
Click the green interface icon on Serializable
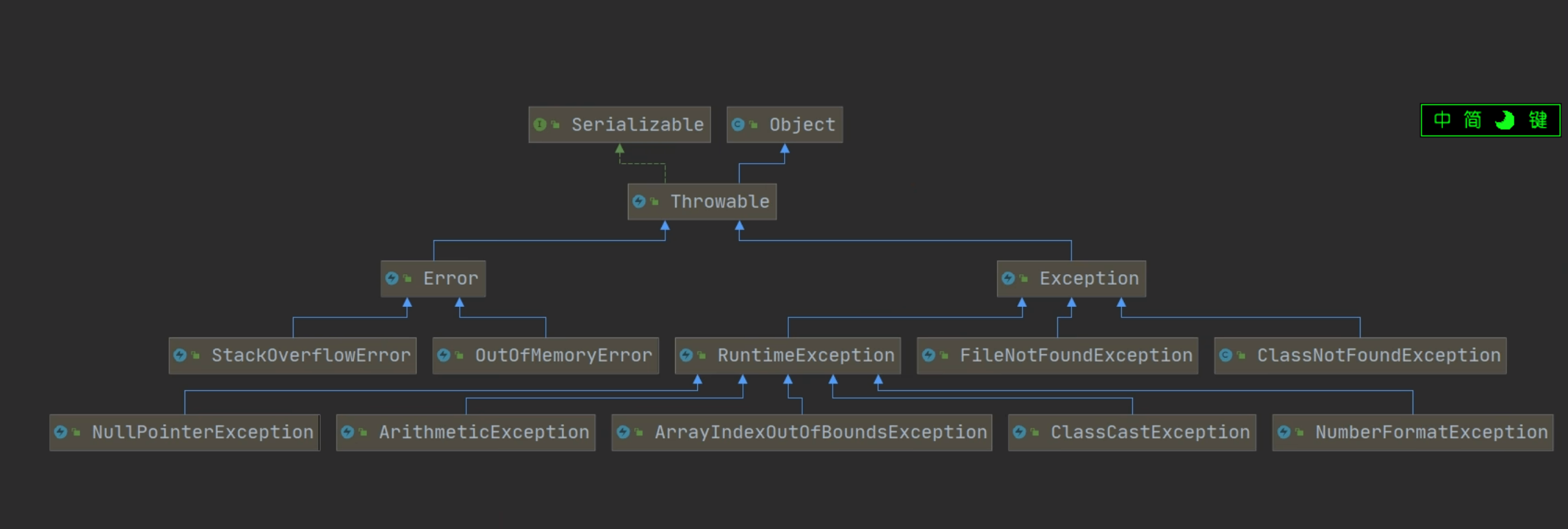540,125
